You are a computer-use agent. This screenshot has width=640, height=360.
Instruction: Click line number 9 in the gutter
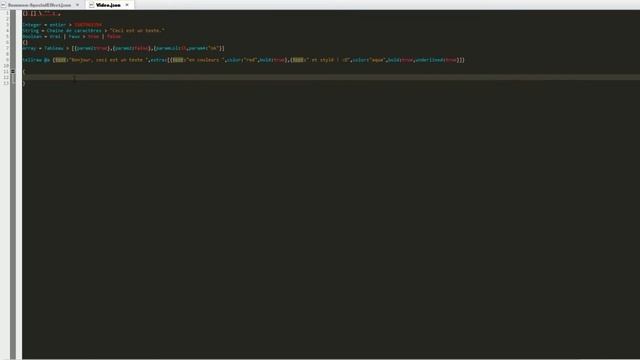click(7, 60)
